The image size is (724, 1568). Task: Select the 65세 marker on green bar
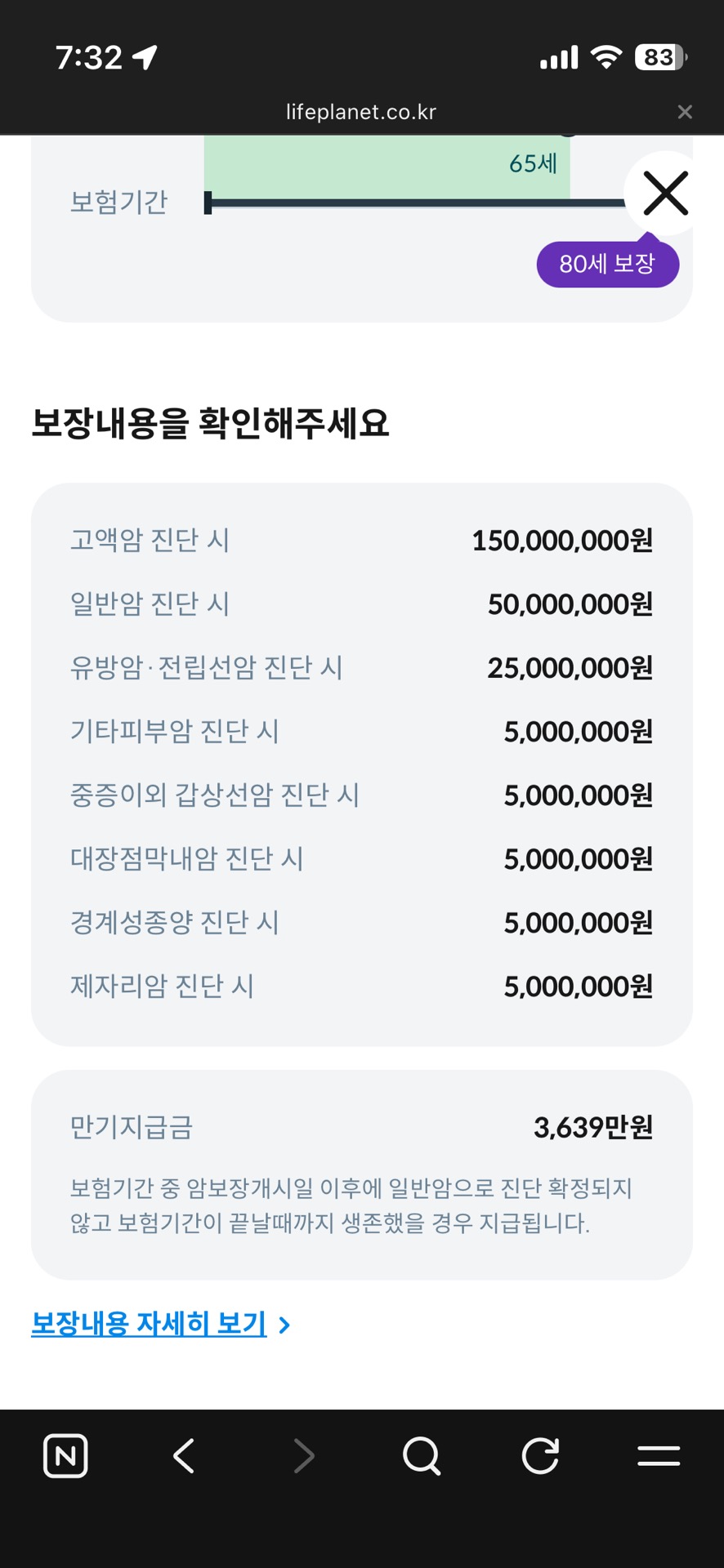[x=533, y=164]
